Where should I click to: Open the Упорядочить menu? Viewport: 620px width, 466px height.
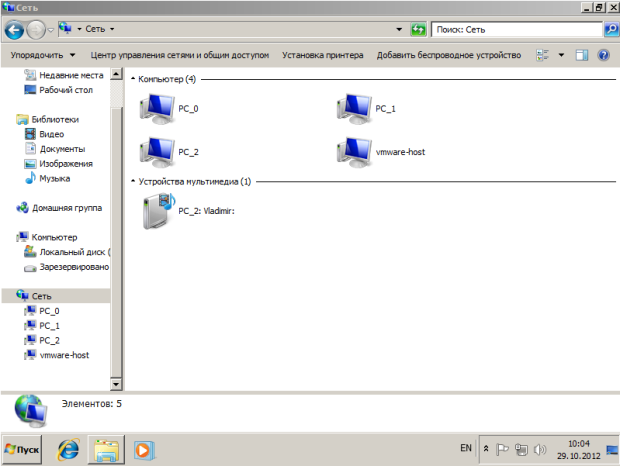(42, 55)
